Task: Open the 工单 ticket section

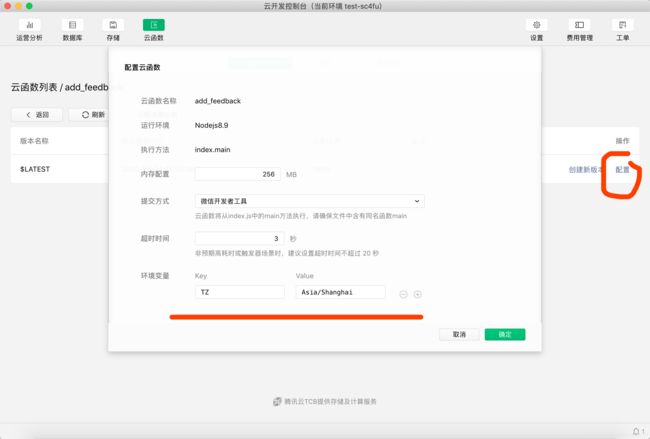Action: point(622,30)
